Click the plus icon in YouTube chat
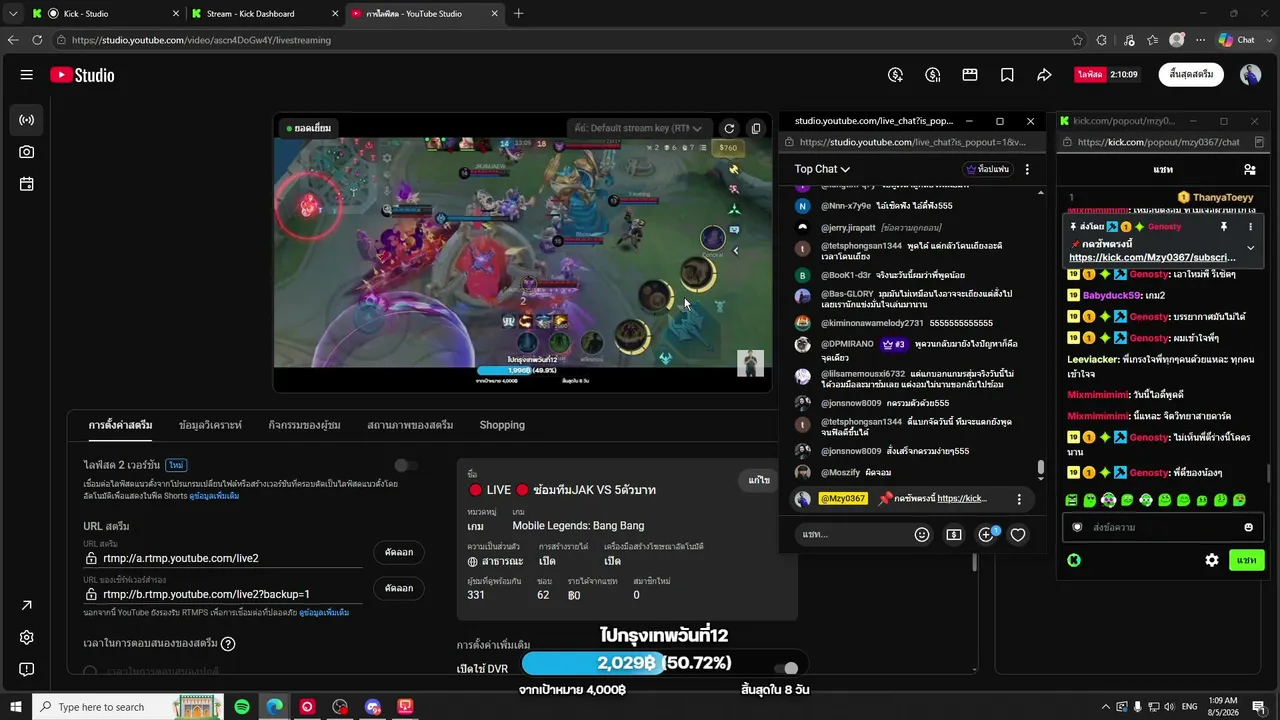Screen dimensions: 1280x720 click(x=986, y=535)
